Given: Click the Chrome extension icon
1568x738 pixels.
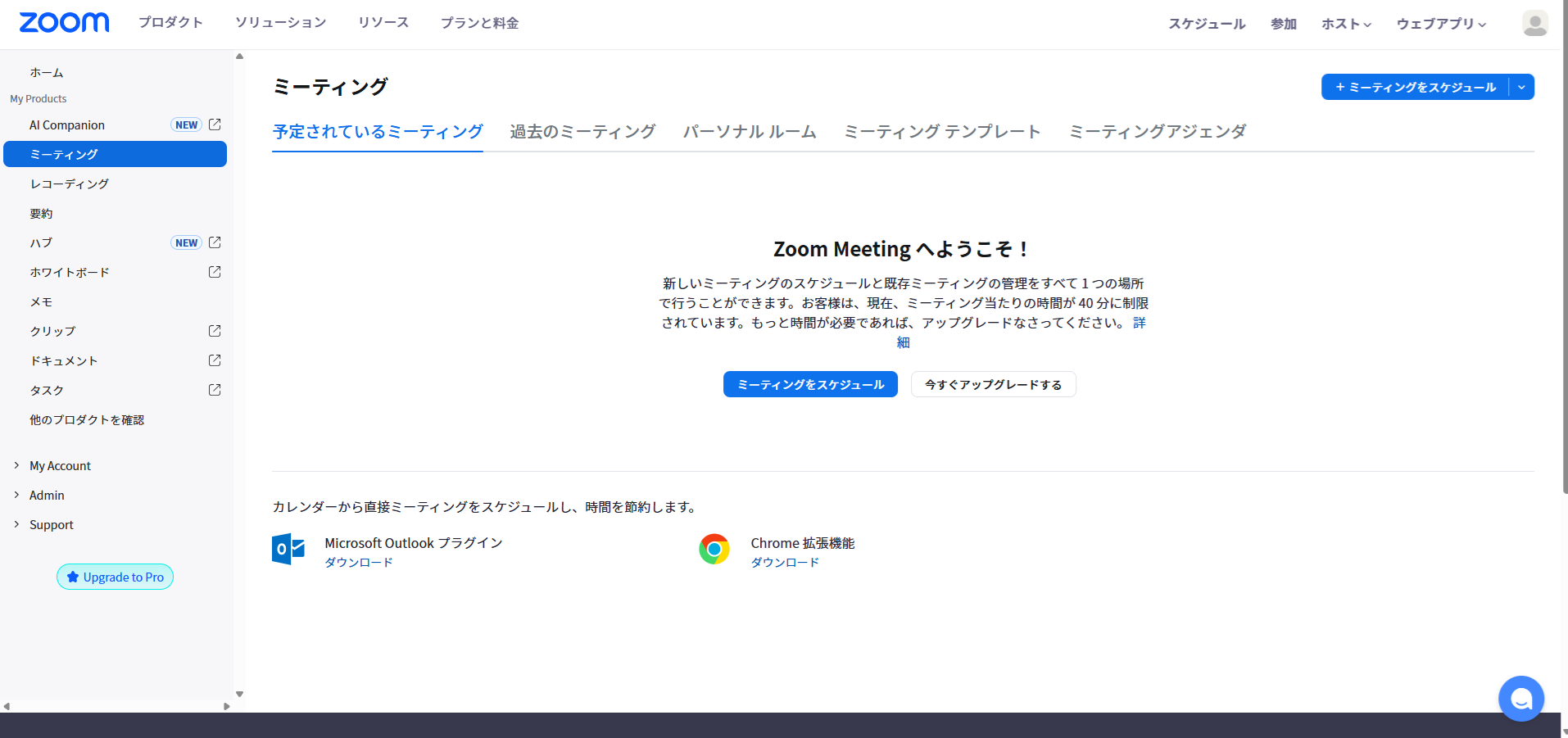Looking at the screenshot, I should tap(714, 550).
